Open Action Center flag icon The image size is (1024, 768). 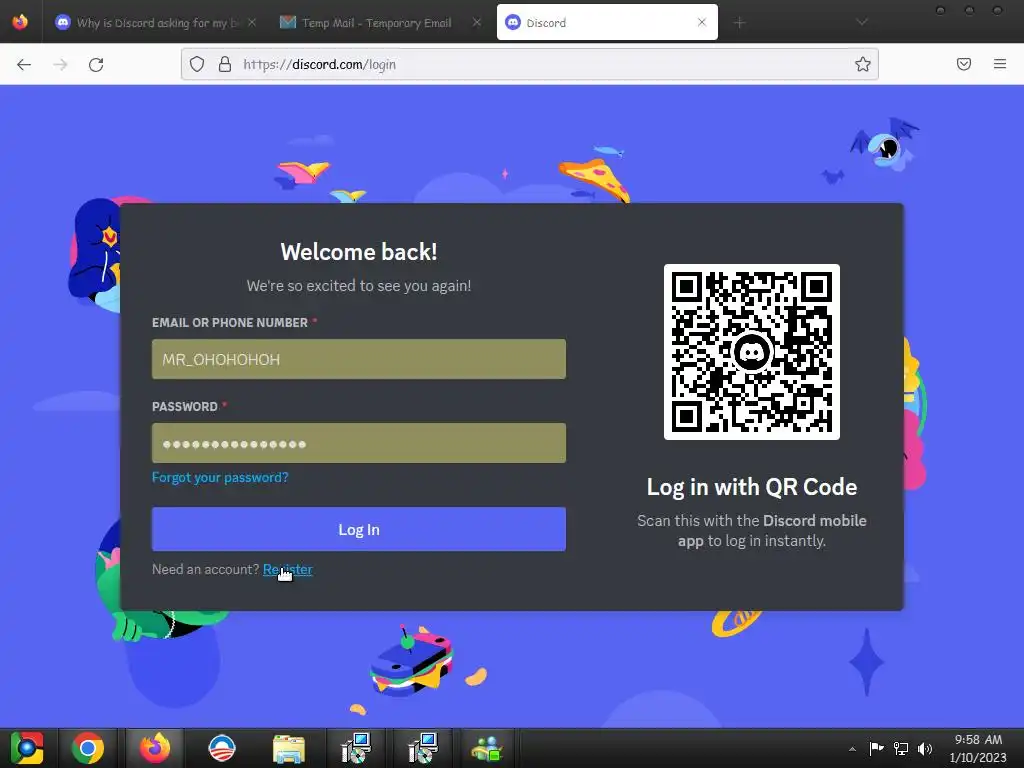(x=876, y=748)
